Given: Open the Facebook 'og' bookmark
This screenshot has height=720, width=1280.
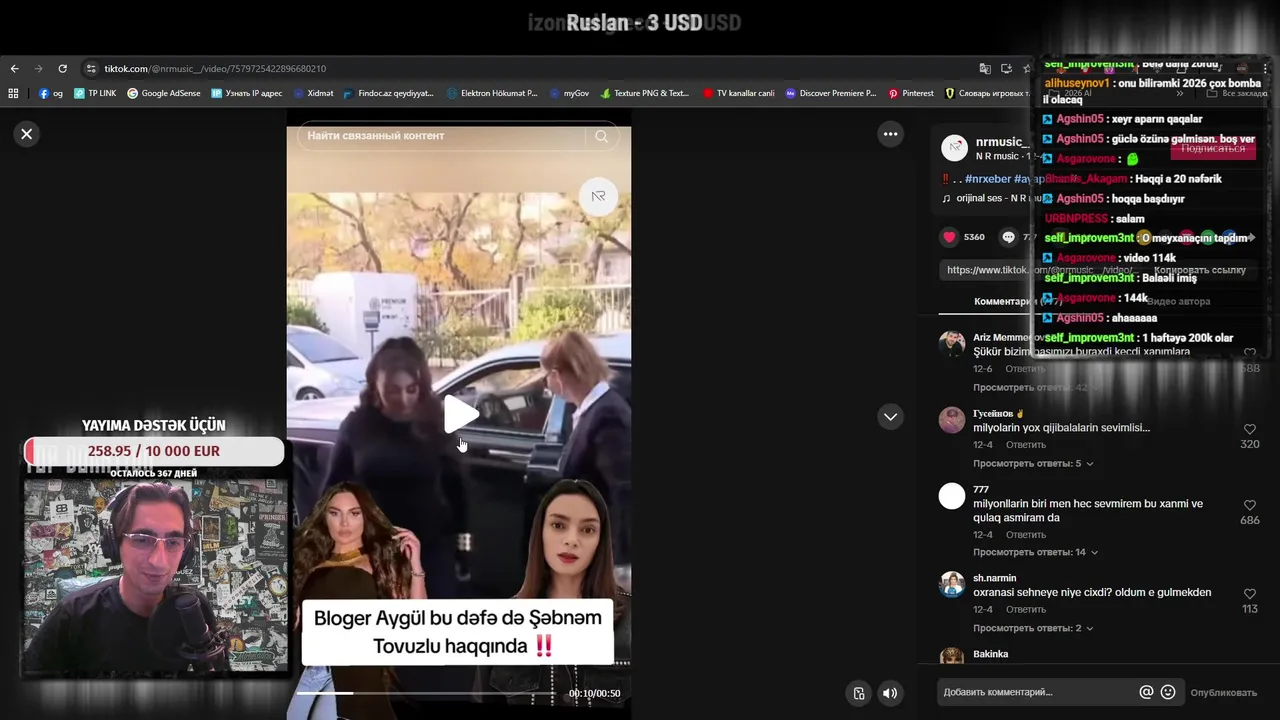Looking at the screenshot, I should tap(51, 93).
